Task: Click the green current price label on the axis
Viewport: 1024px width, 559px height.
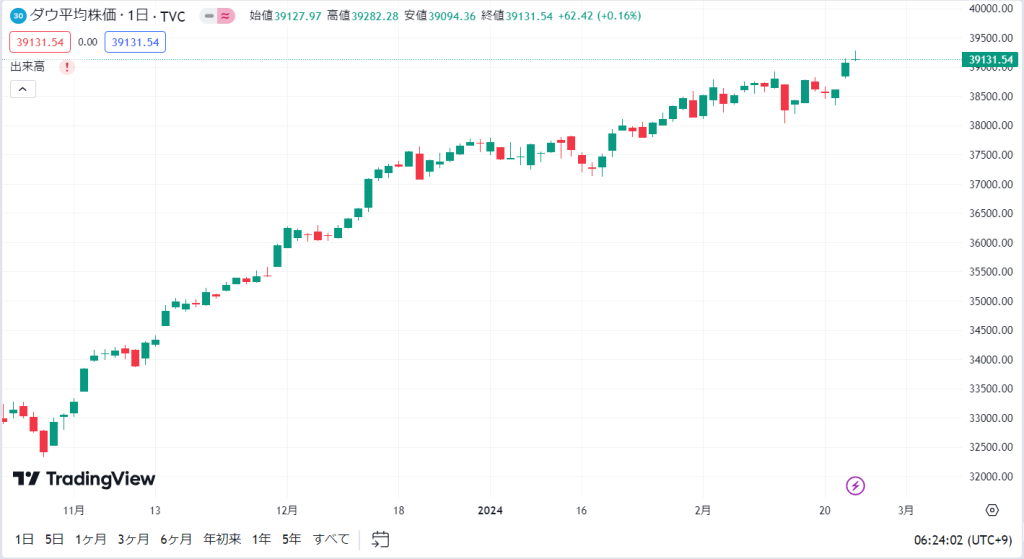Action: (989, 59)
